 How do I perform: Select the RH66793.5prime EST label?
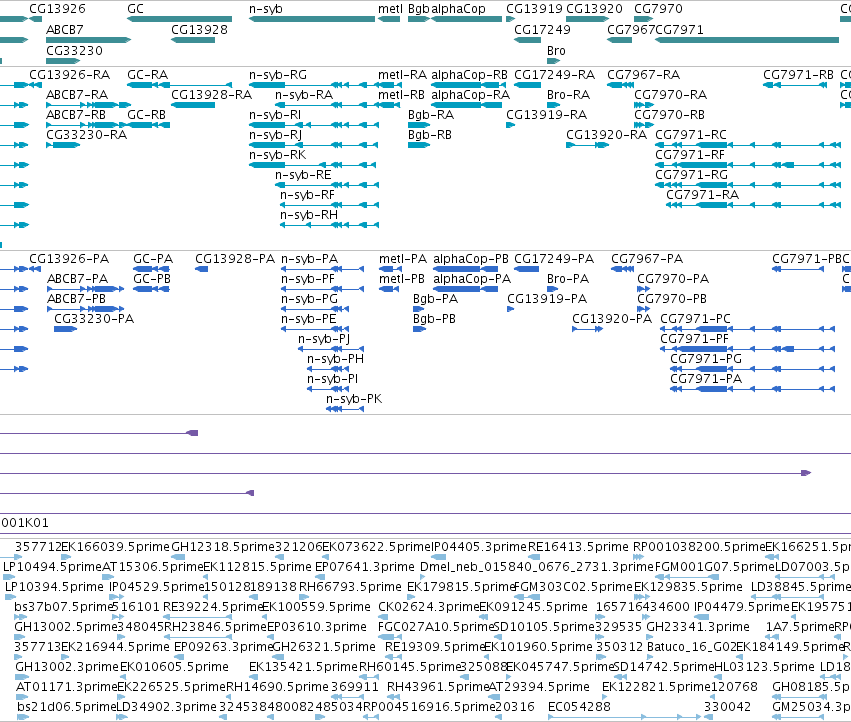(x=350, y=587)
